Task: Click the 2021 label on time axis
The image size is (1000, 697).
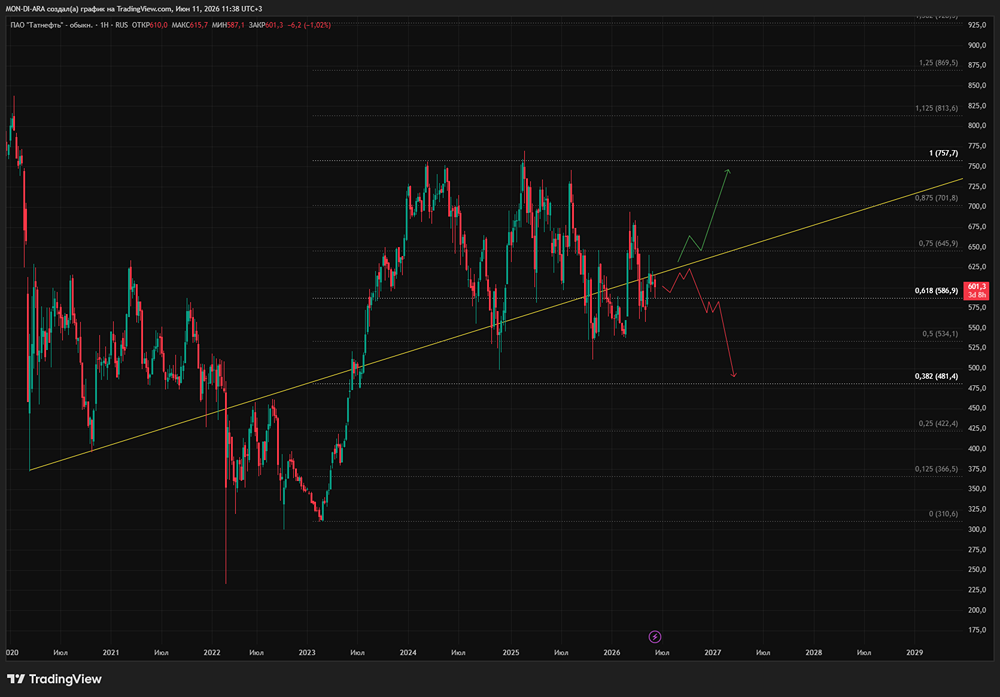Action: click(111, 652)
